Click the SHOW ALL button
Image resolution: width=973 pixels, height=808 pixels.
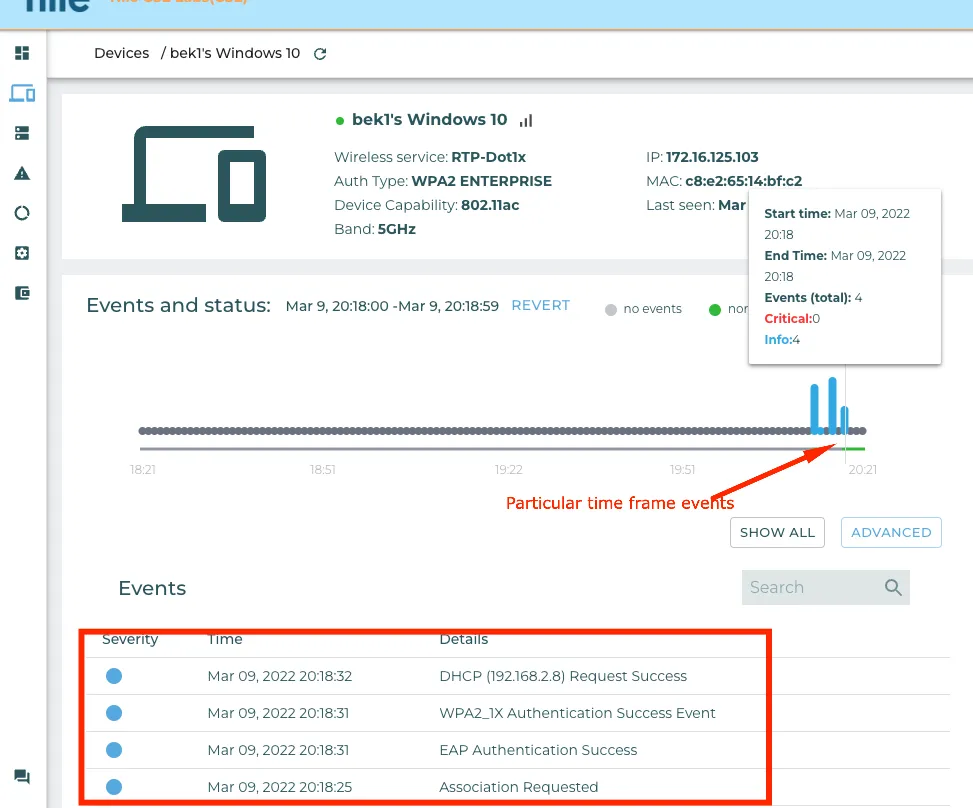pos(778,532)
